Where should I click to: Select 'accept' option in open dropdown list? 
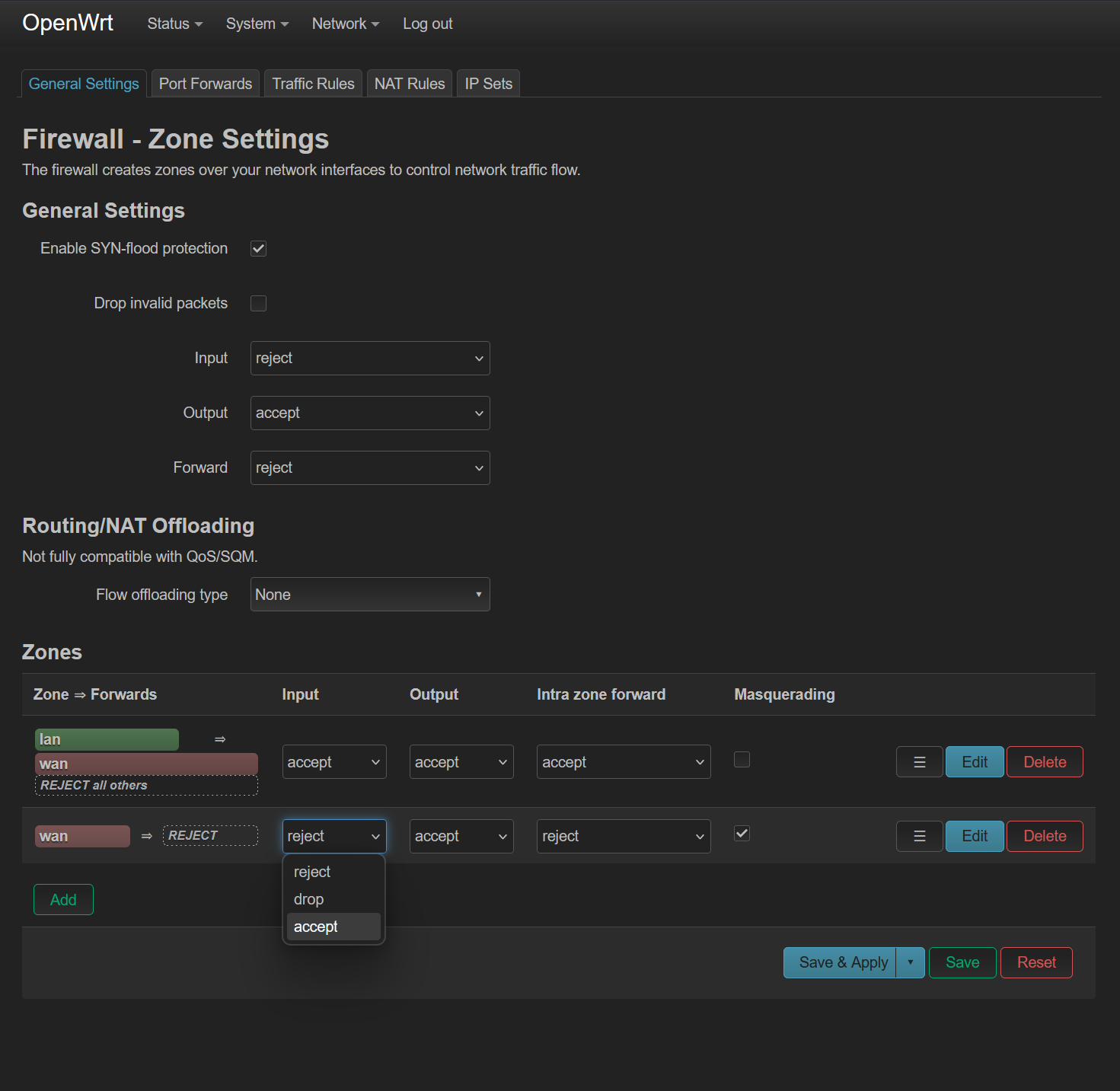(x=333, y=927)
